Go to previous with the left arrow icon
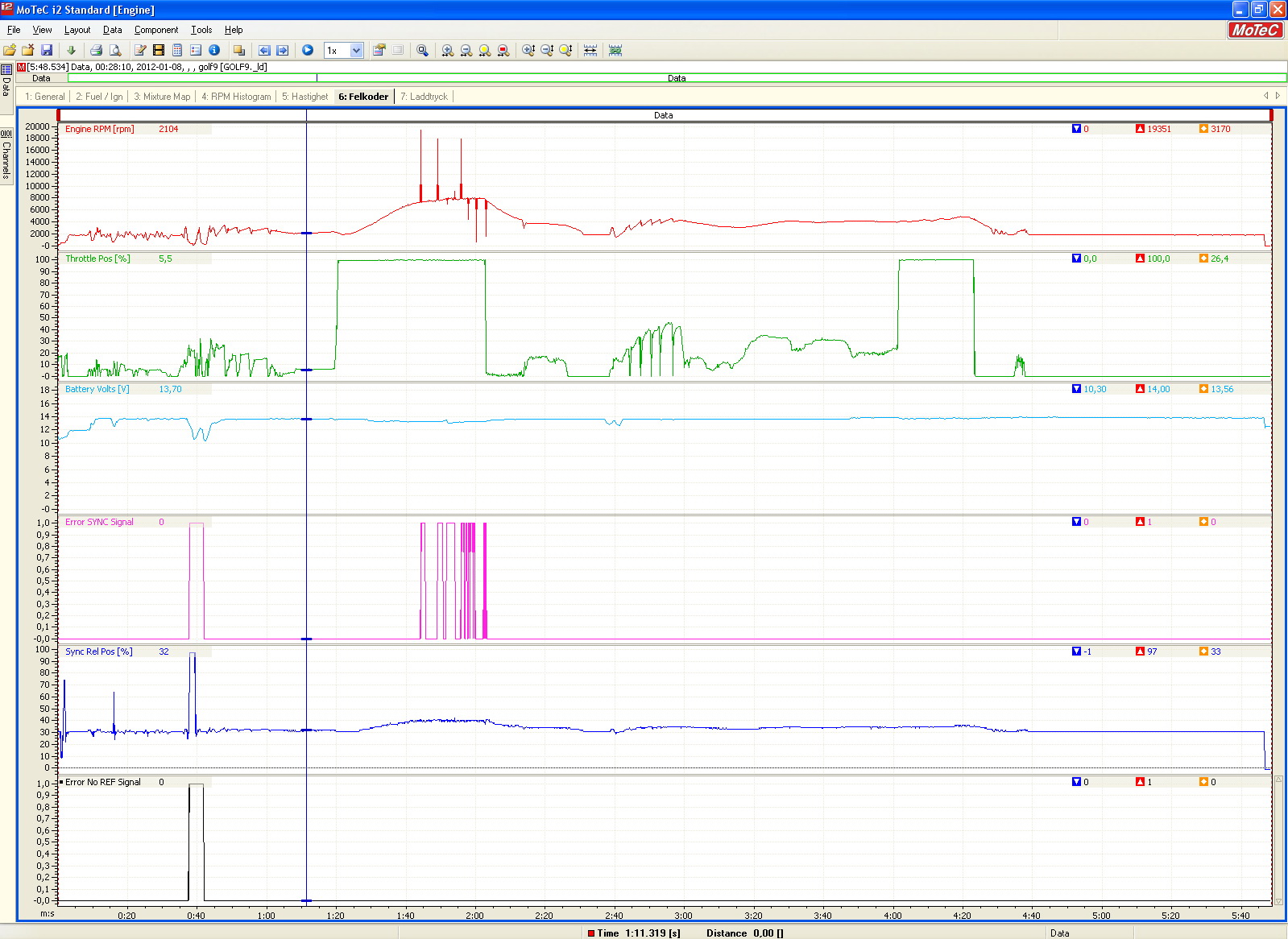 click(x=264, y=50)
